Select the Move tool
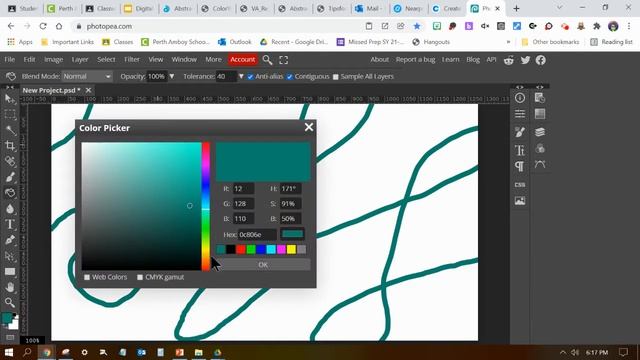Screen dimensions: 640x360 [x=10, y=99]
